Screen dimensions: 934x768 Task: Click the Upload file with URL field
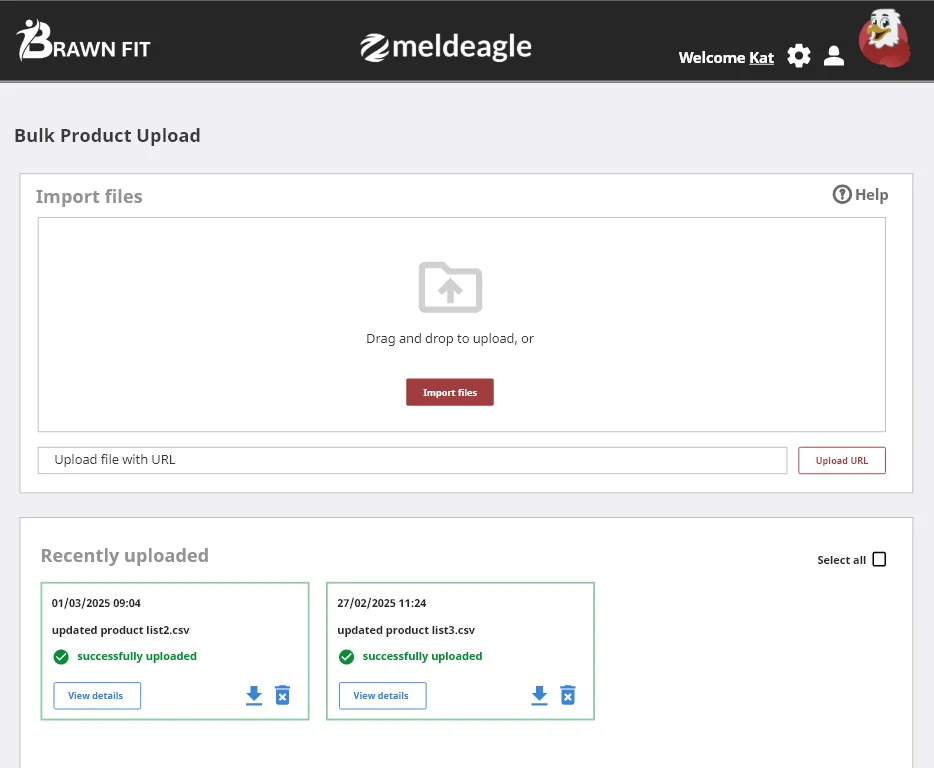(412, 459)
